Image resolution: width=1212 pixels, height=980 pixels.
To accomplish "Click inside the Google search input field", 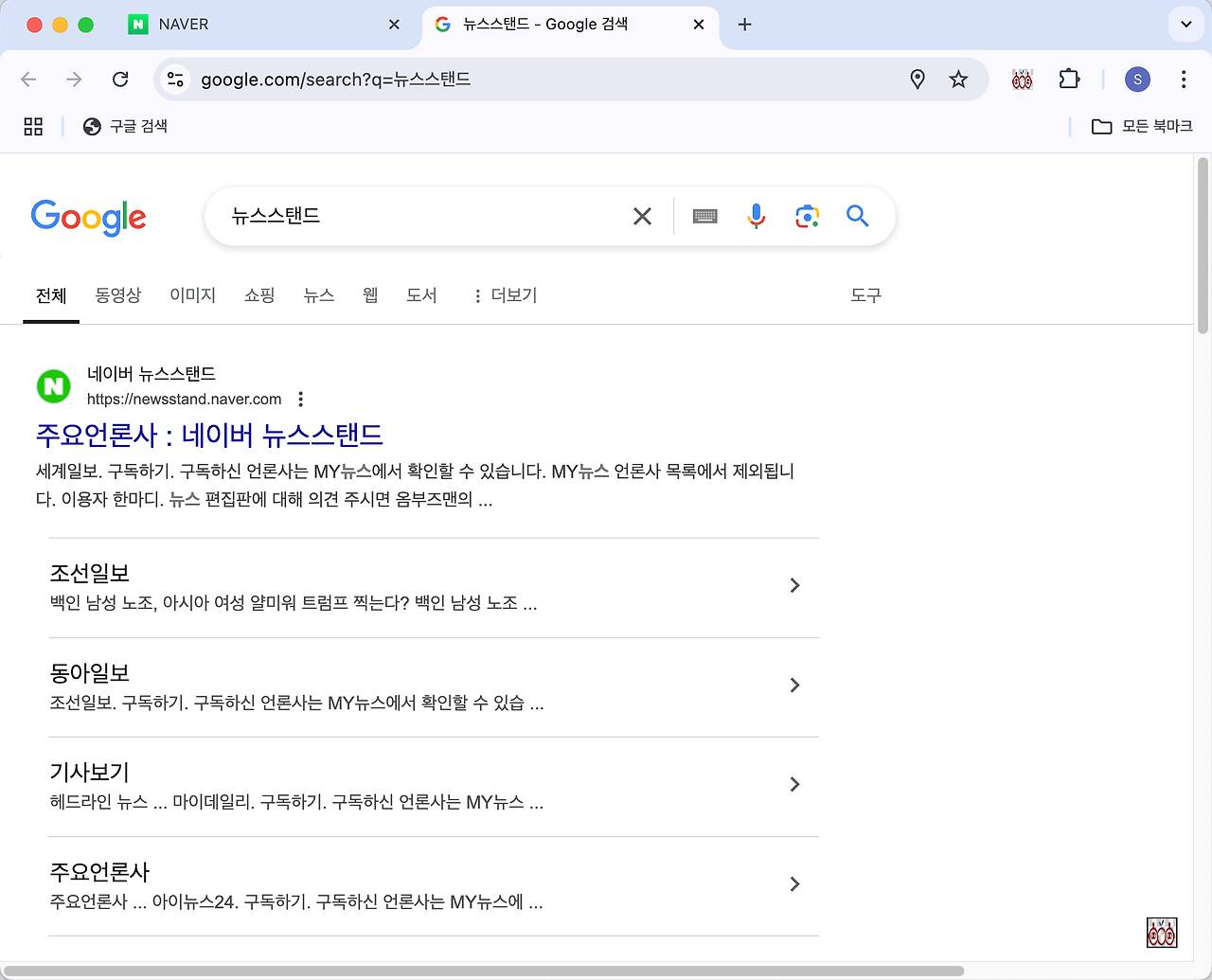I will click(x=426, y=217).
